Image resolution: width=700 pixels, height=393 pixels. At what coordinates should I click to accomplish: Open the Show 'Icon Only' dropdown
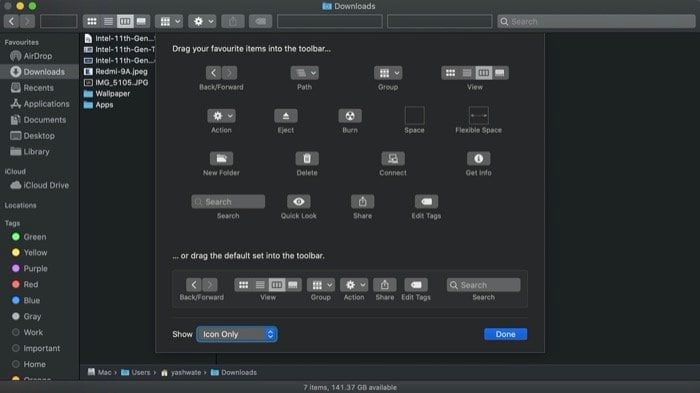pos(237,334)
